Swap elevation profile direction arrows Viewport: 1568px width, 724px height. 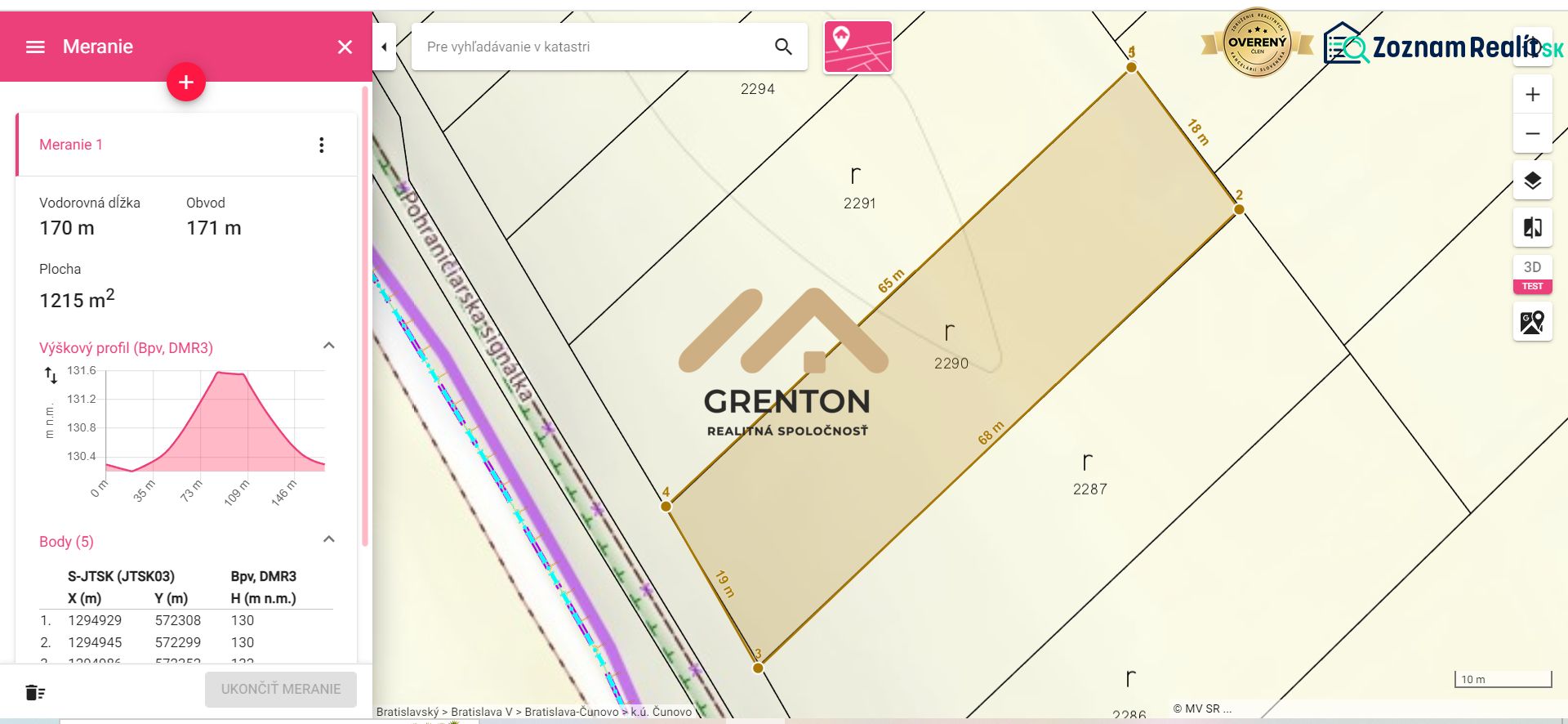(x=51, y=375)
